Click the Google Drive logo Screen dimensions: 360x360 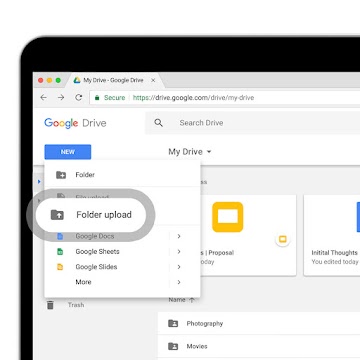pos(75,123)
